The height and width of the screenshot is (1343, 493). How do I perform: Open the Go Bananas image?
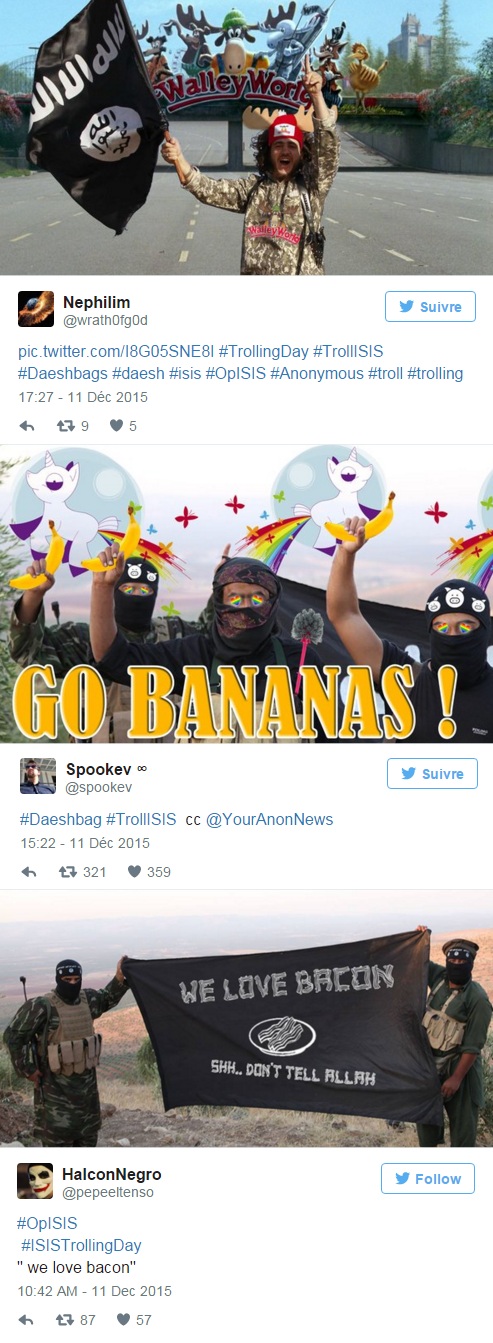(246, 594)
